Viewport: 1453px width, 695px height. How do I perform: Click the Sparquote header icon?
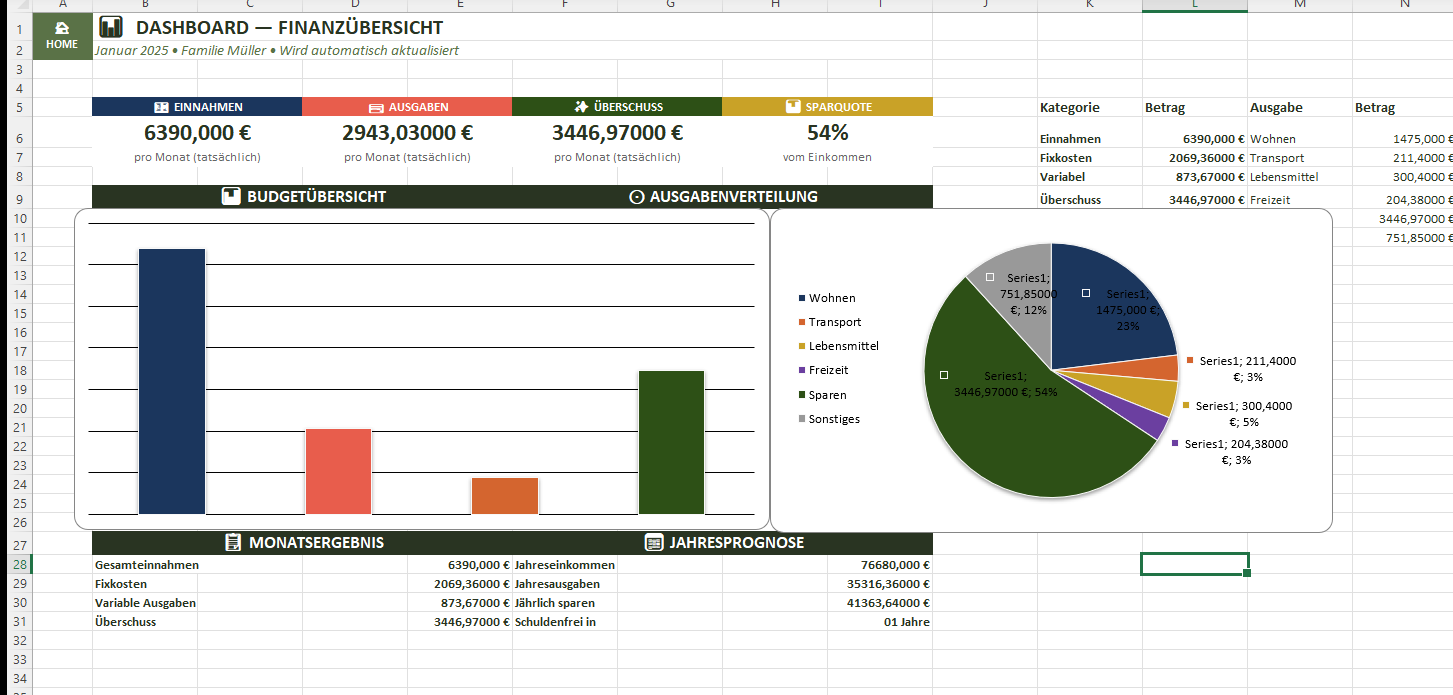(x=793, y=107)
